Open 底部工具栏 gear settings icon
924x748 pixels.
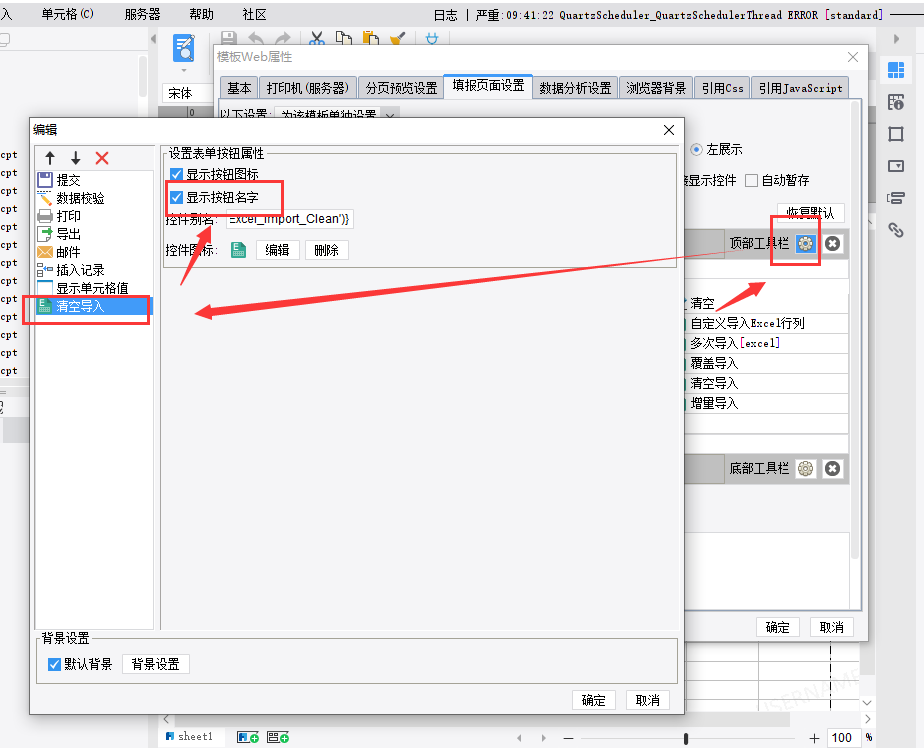[x=806, y=469]
